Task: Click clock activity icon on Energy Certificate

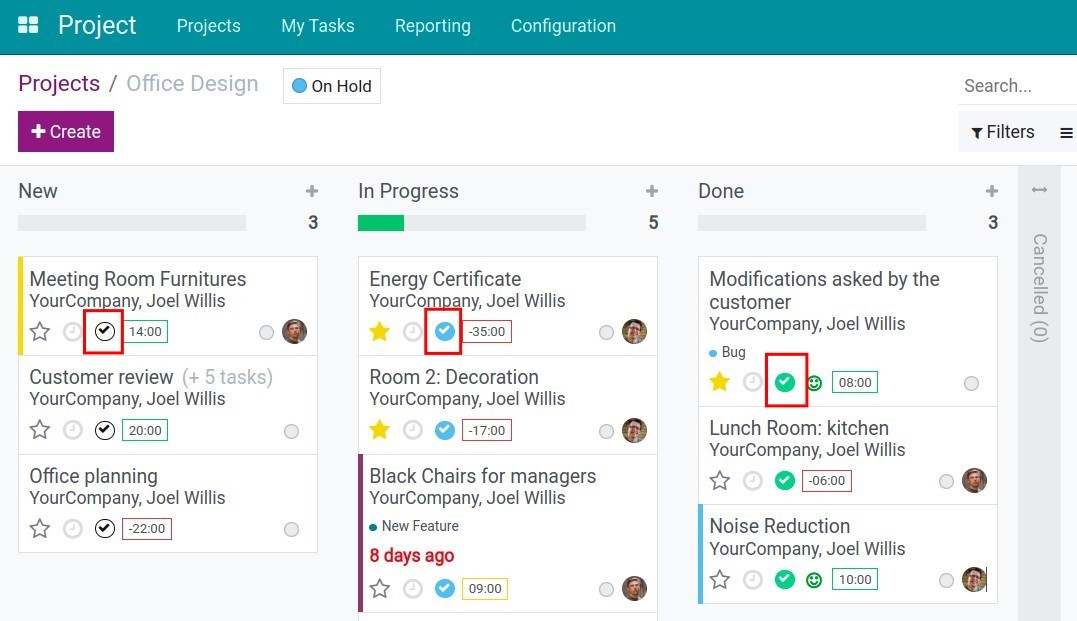Action: click(x=413, y=332)
